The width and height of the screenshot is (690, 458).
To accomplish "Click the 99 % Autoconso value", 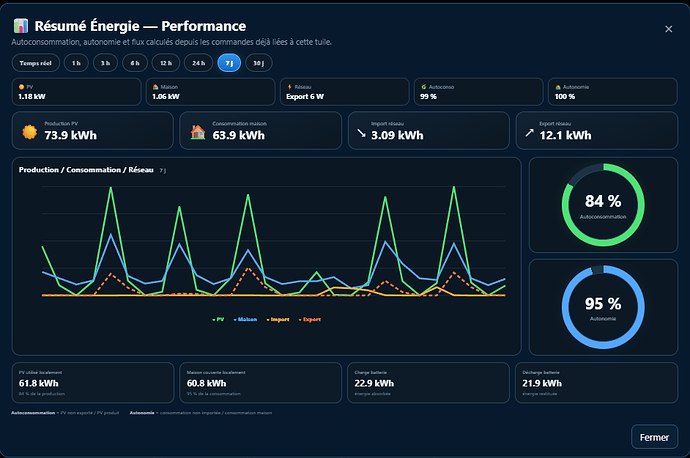I will (x=428, y=97).
